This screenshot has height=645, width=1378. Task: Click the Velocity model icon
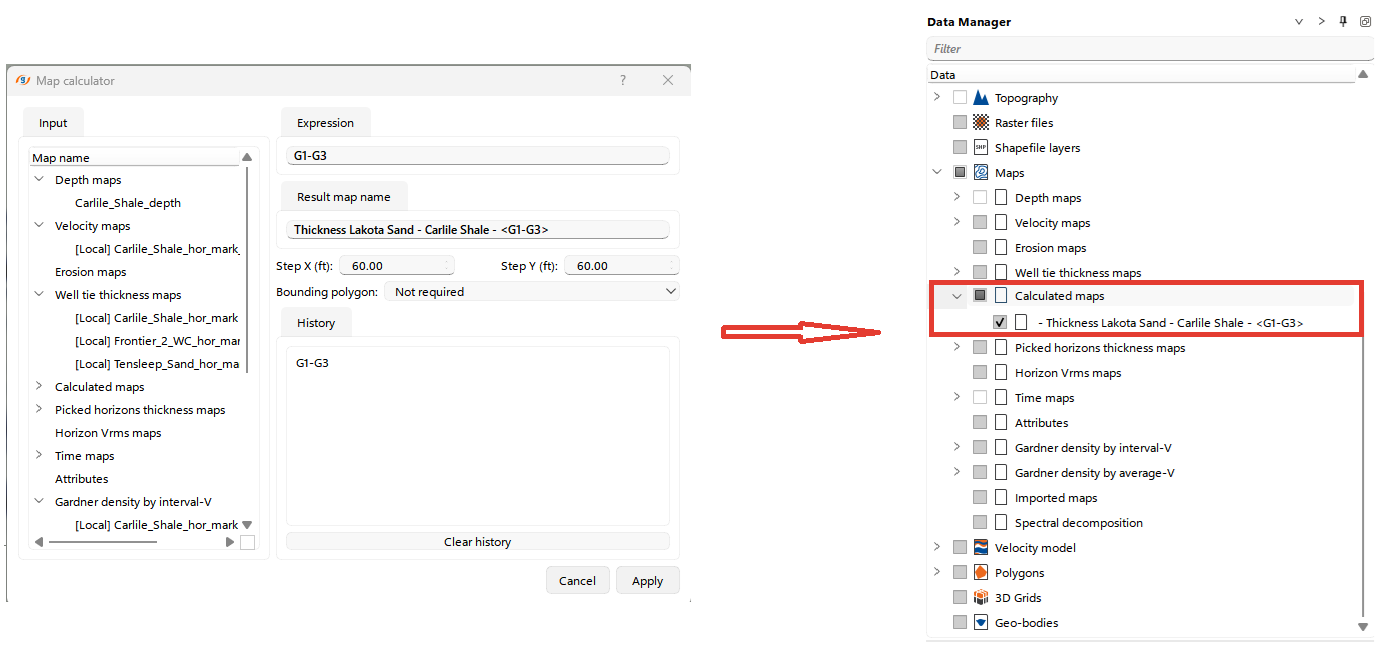981,548
